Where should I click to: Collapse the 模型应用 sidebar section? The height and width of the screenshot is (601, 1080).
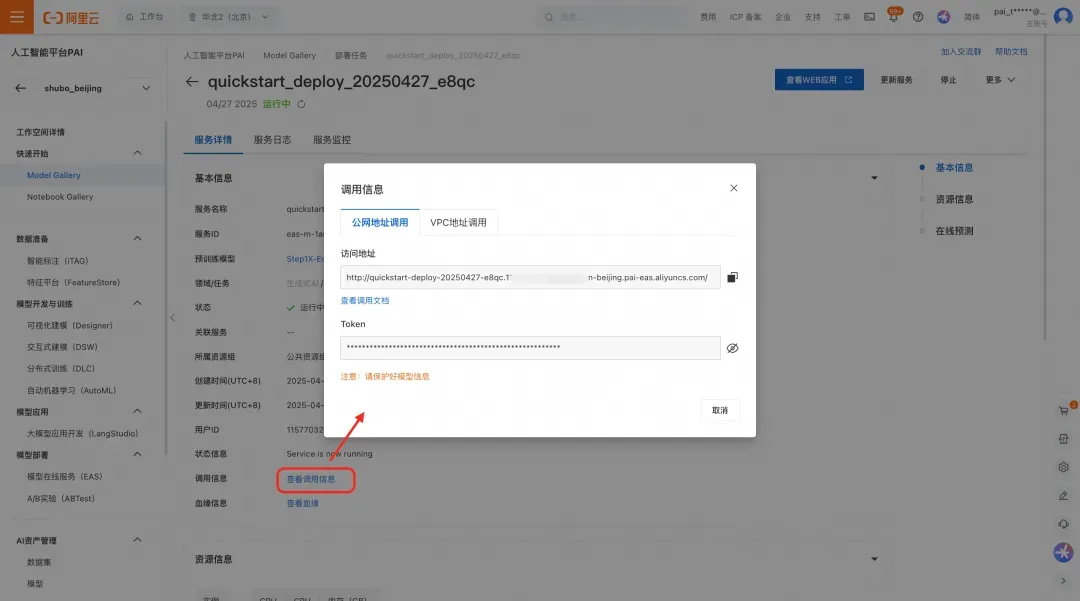[137, 411]
